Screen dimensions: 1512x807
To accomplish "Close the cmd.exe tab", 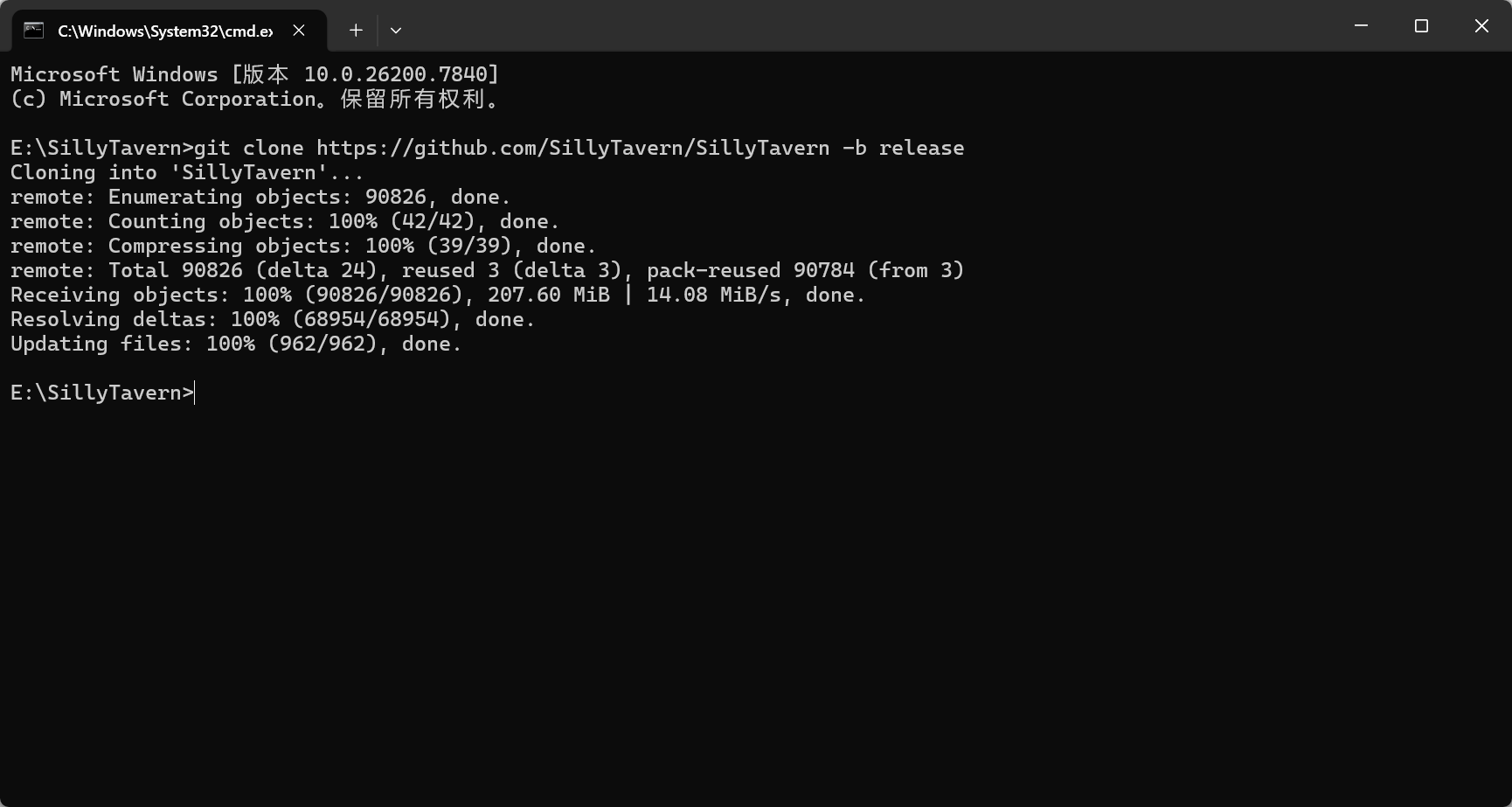I will pos(299,30).
